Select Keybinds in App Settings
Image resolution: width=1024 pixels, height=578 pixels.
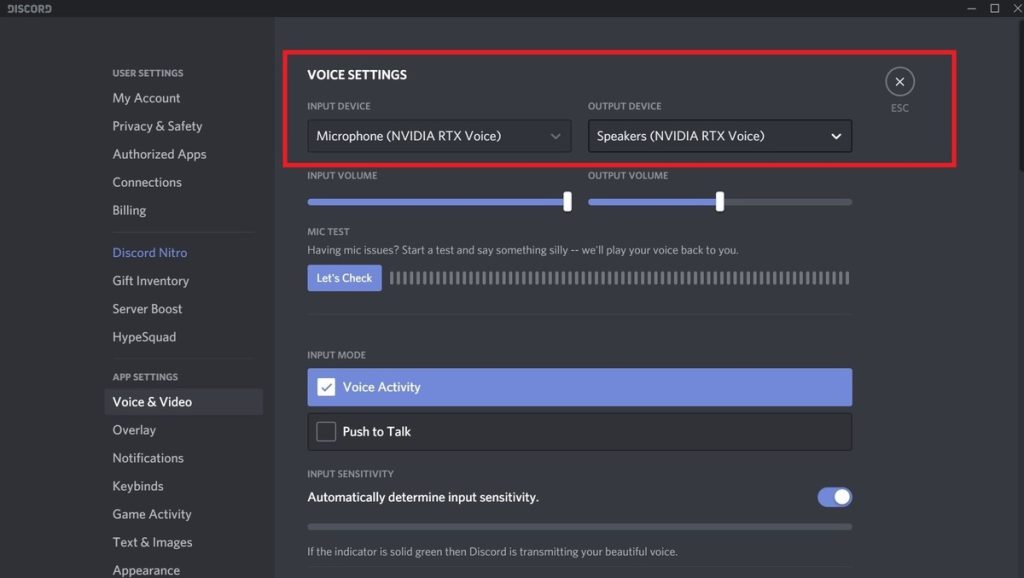click(x=138, y=486)
